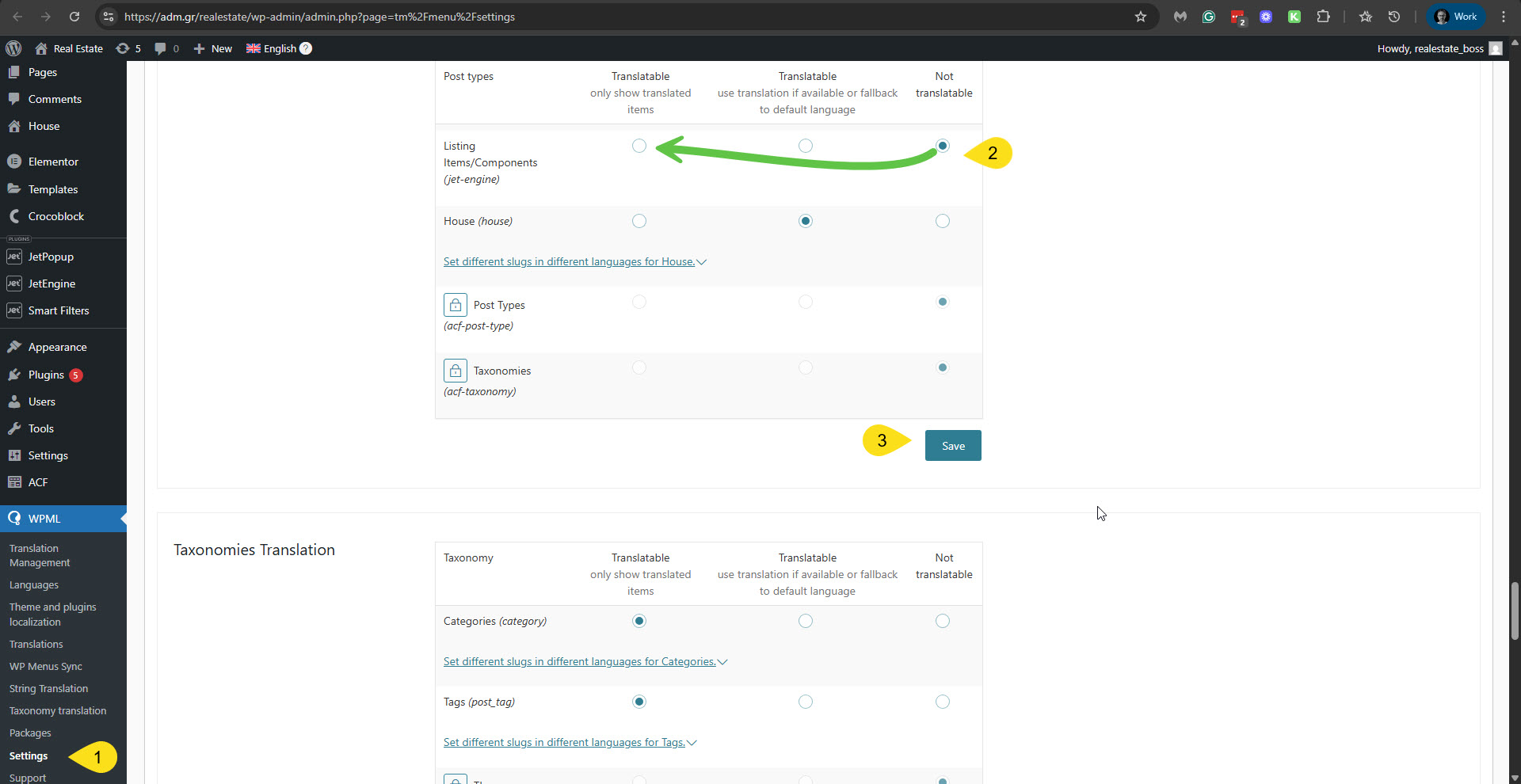The height and width of the screenshot is (784, 1521).
Task: Open browser history icon
Action: 1394,17
